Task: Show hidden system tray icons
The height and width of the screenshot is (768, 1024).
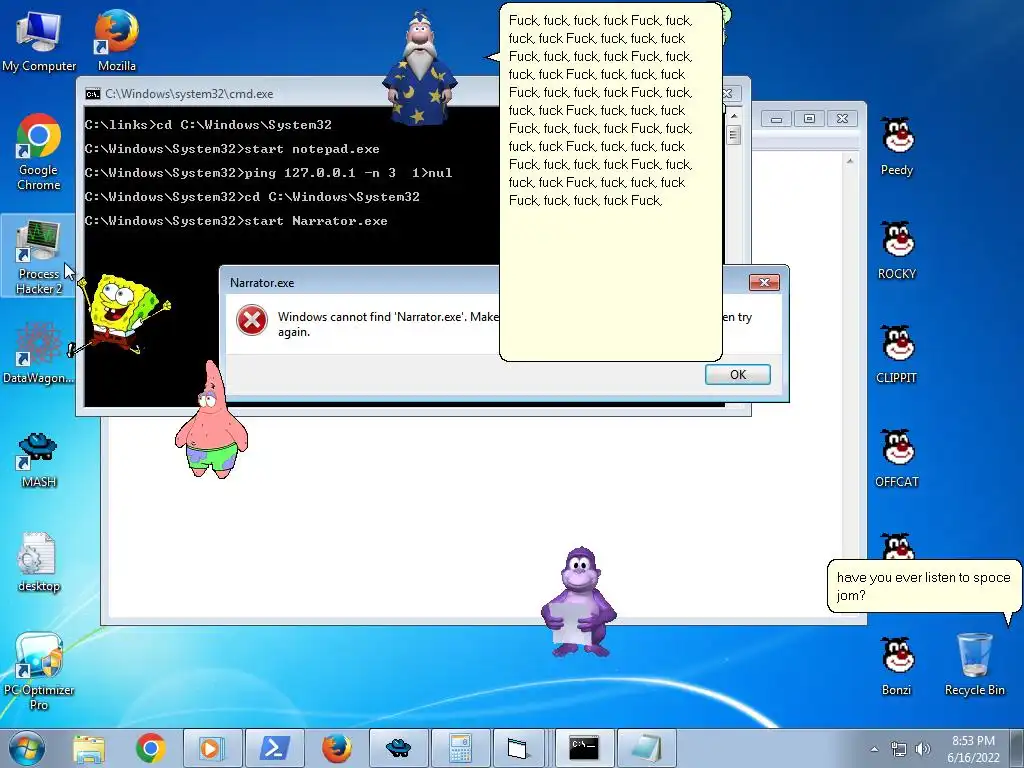Action: tap(874, 749)
